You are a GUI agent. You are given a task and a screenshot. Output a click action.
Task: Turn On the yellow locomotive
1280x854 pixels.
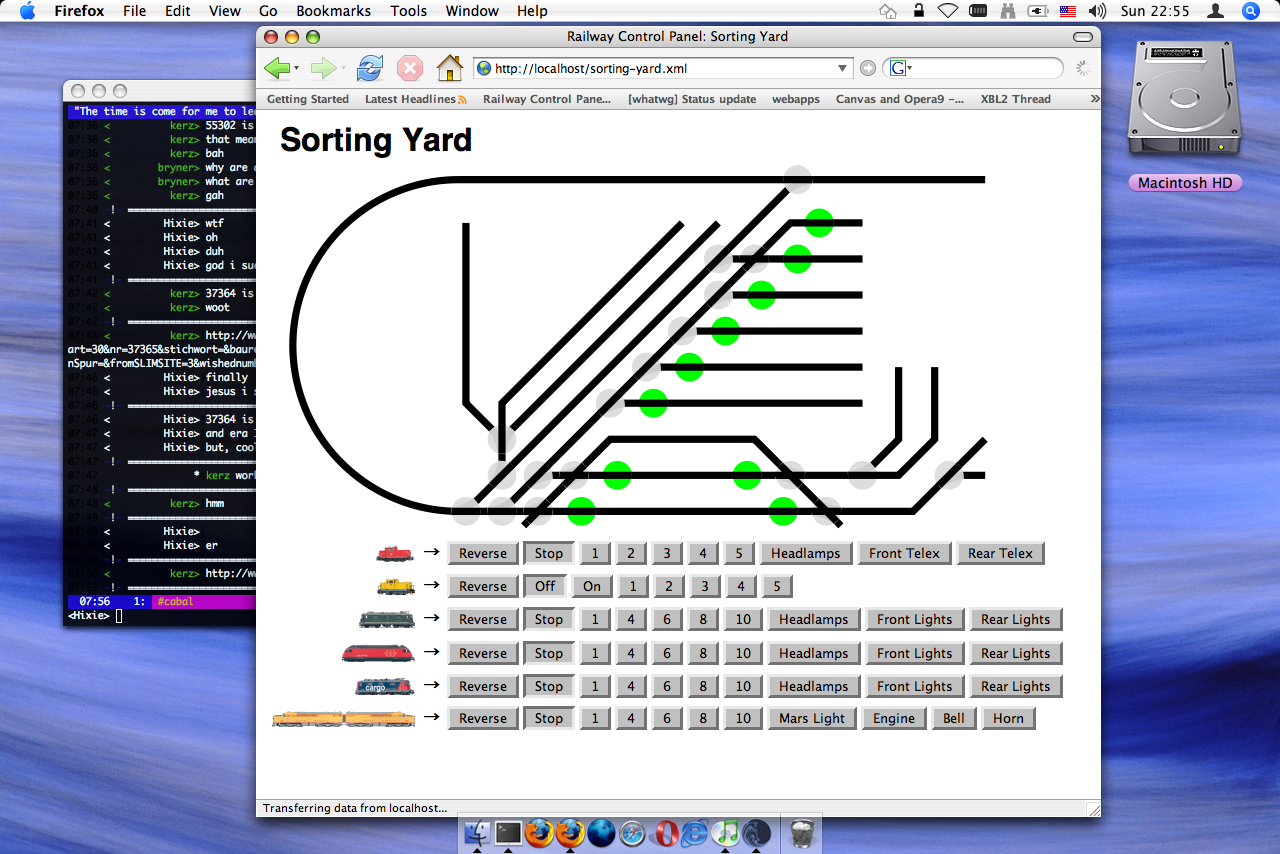point(592,586)
